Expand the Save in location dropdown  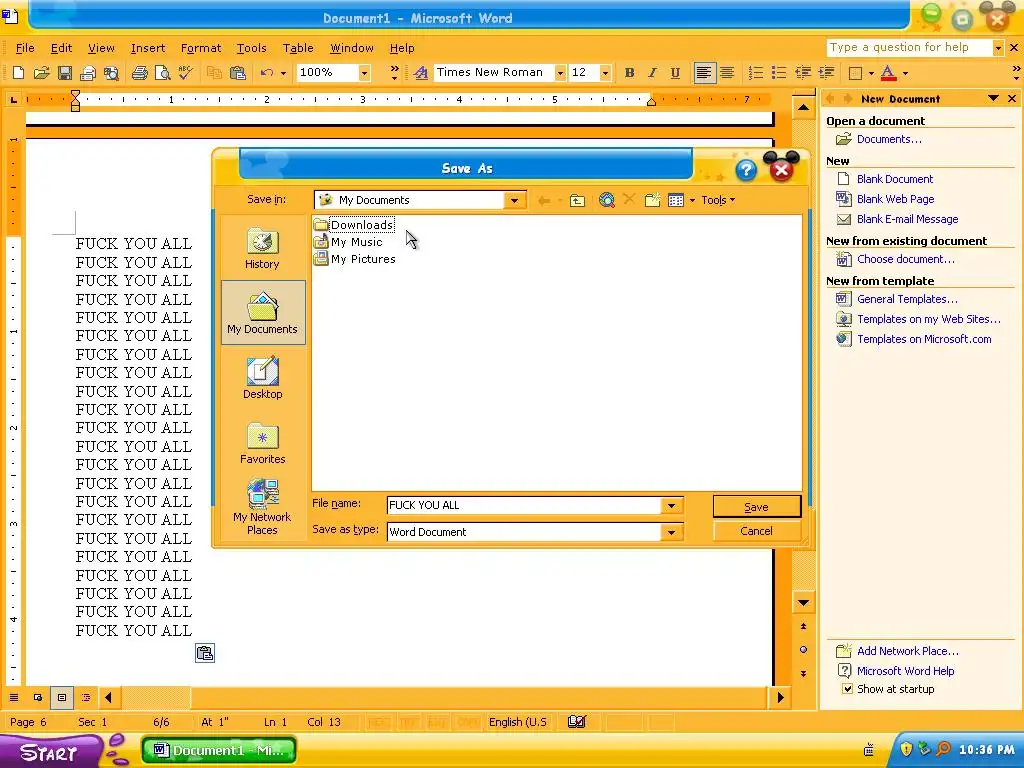[x=514, y=200]
